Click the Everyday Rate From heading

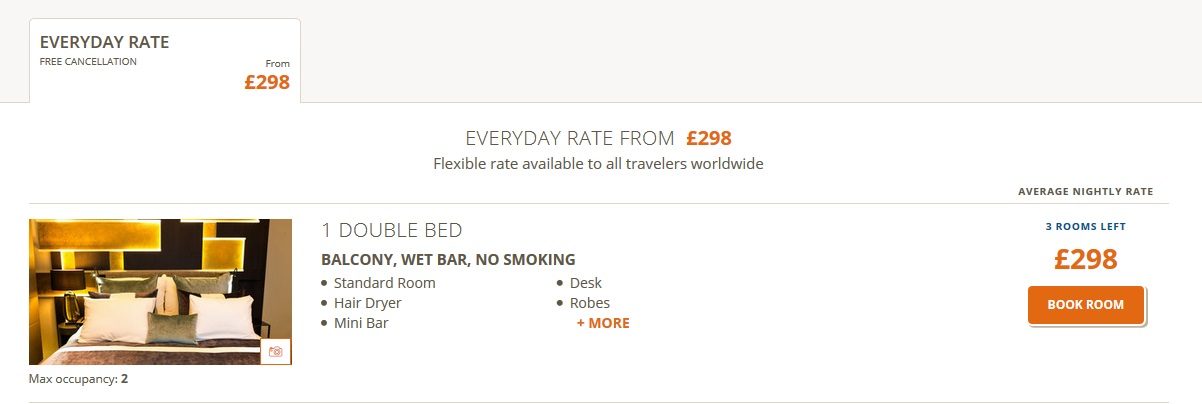point(598,138)
